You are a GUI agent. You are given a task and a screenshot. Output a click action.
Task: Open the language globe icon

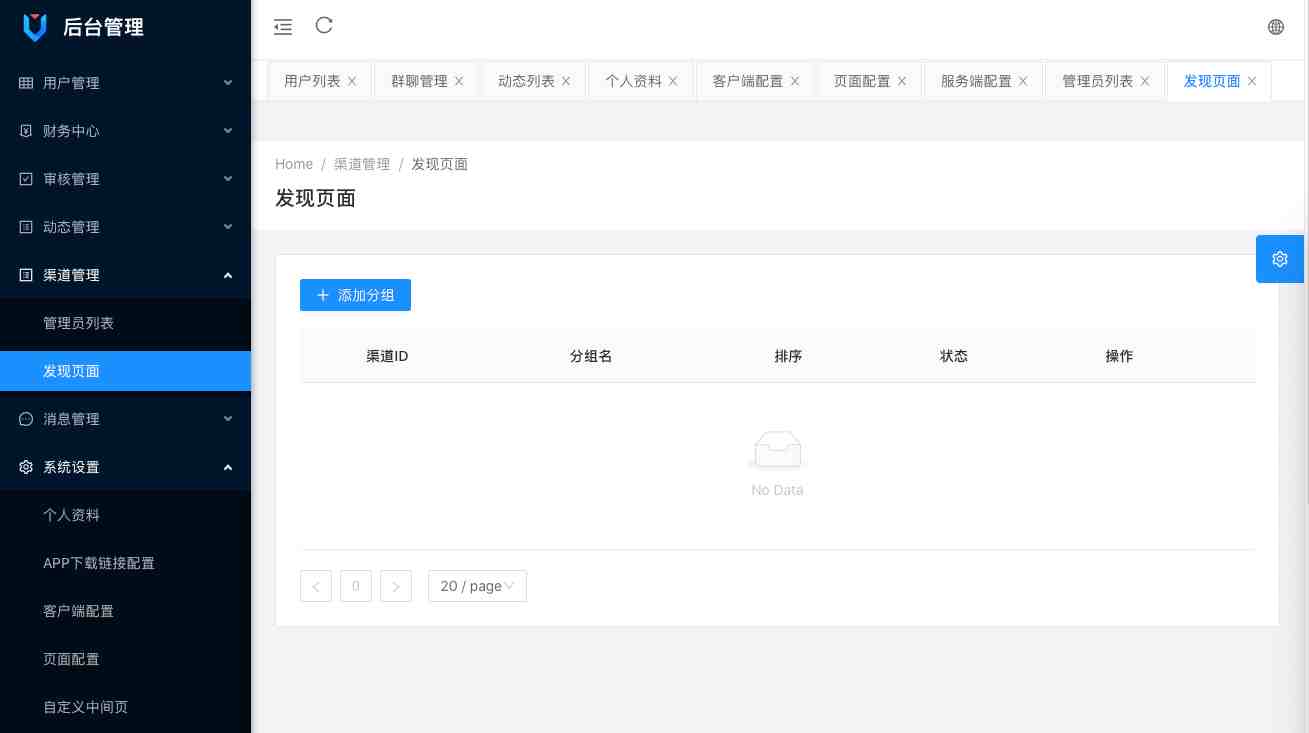[x=1276, y=27]
